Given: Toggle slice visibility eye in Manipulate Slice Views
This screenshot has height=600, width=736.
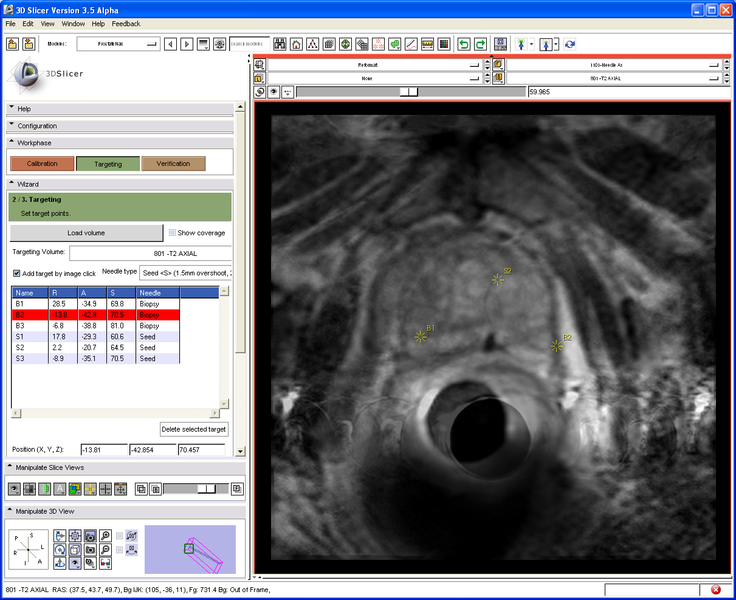Looking at the screenshot, I should click(x=15, y=489).
